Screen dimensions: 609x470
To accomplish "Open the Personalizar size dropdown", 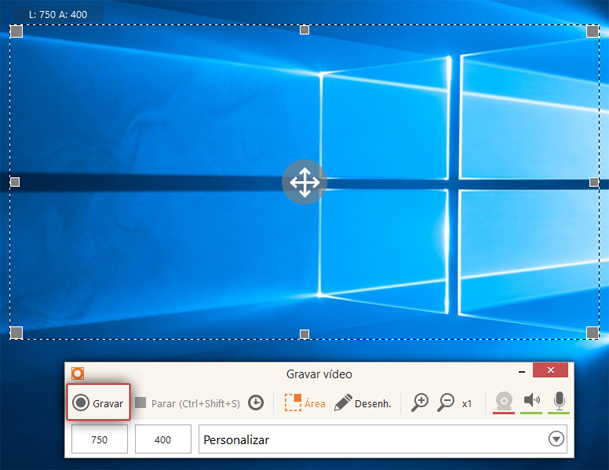I will coord(383,439).
